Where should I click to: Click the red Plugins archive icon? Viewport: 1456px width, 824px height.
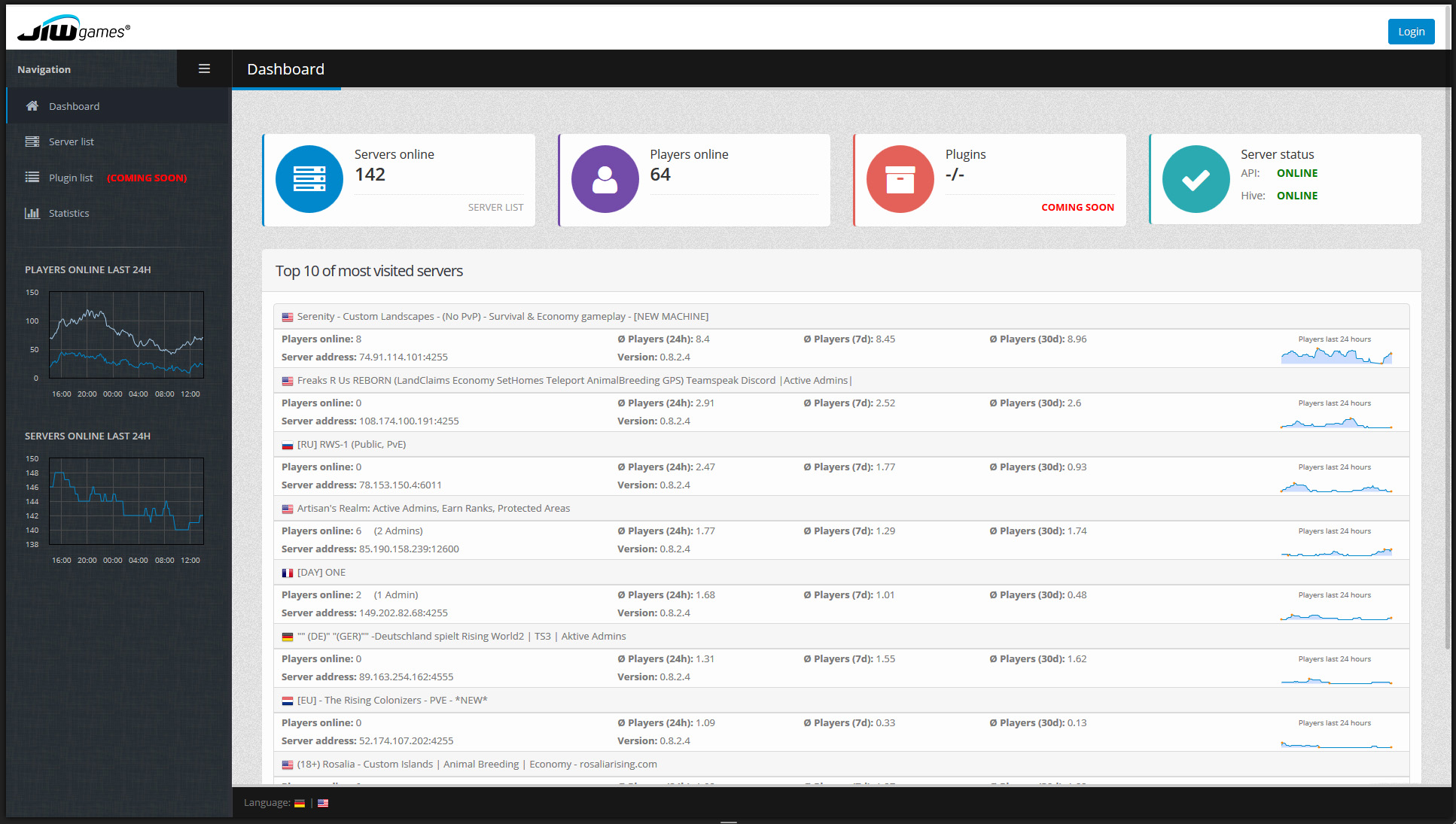900,179
